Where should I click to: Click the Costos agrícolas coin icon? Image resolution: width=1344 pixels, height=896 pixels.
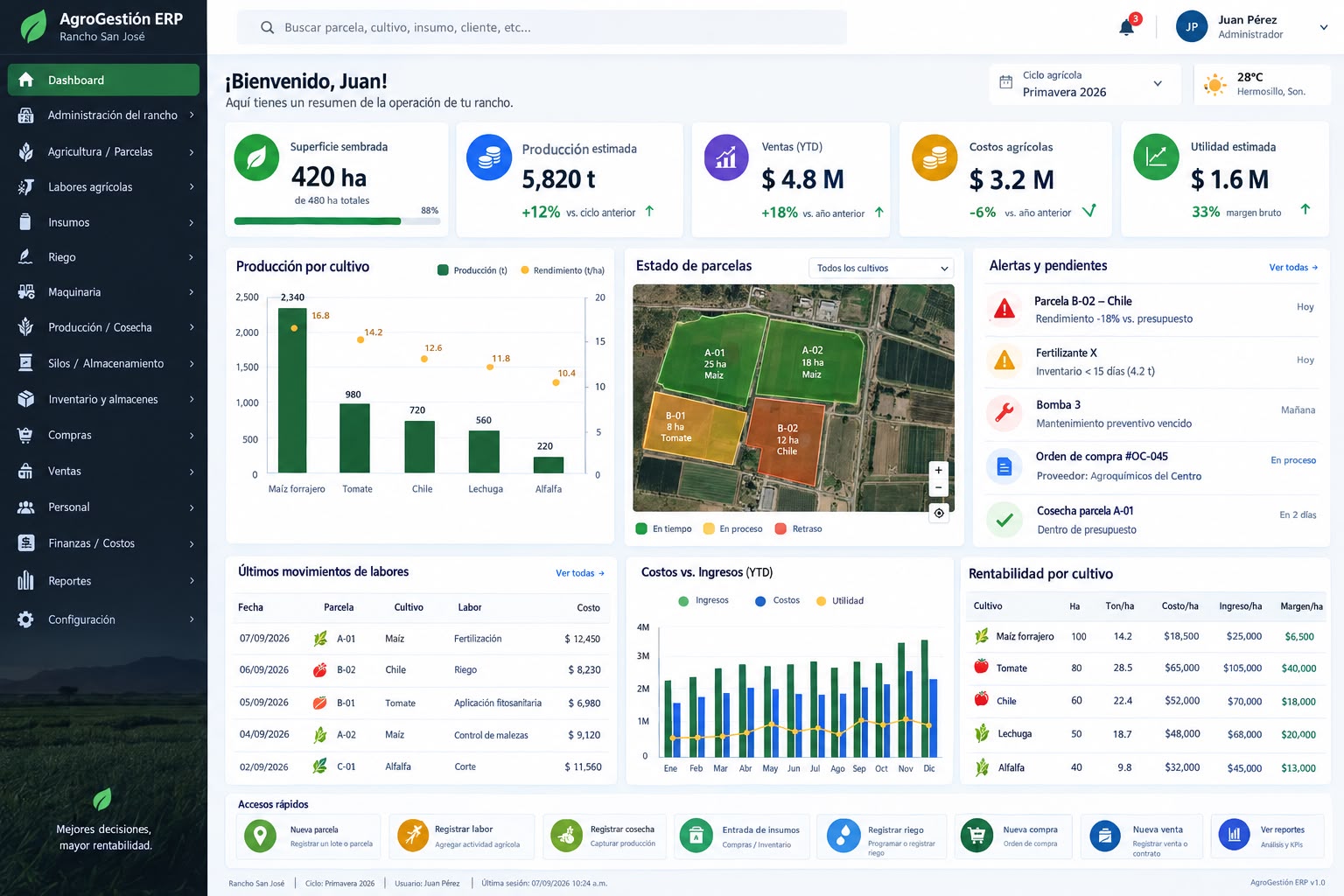click(934, 157)
